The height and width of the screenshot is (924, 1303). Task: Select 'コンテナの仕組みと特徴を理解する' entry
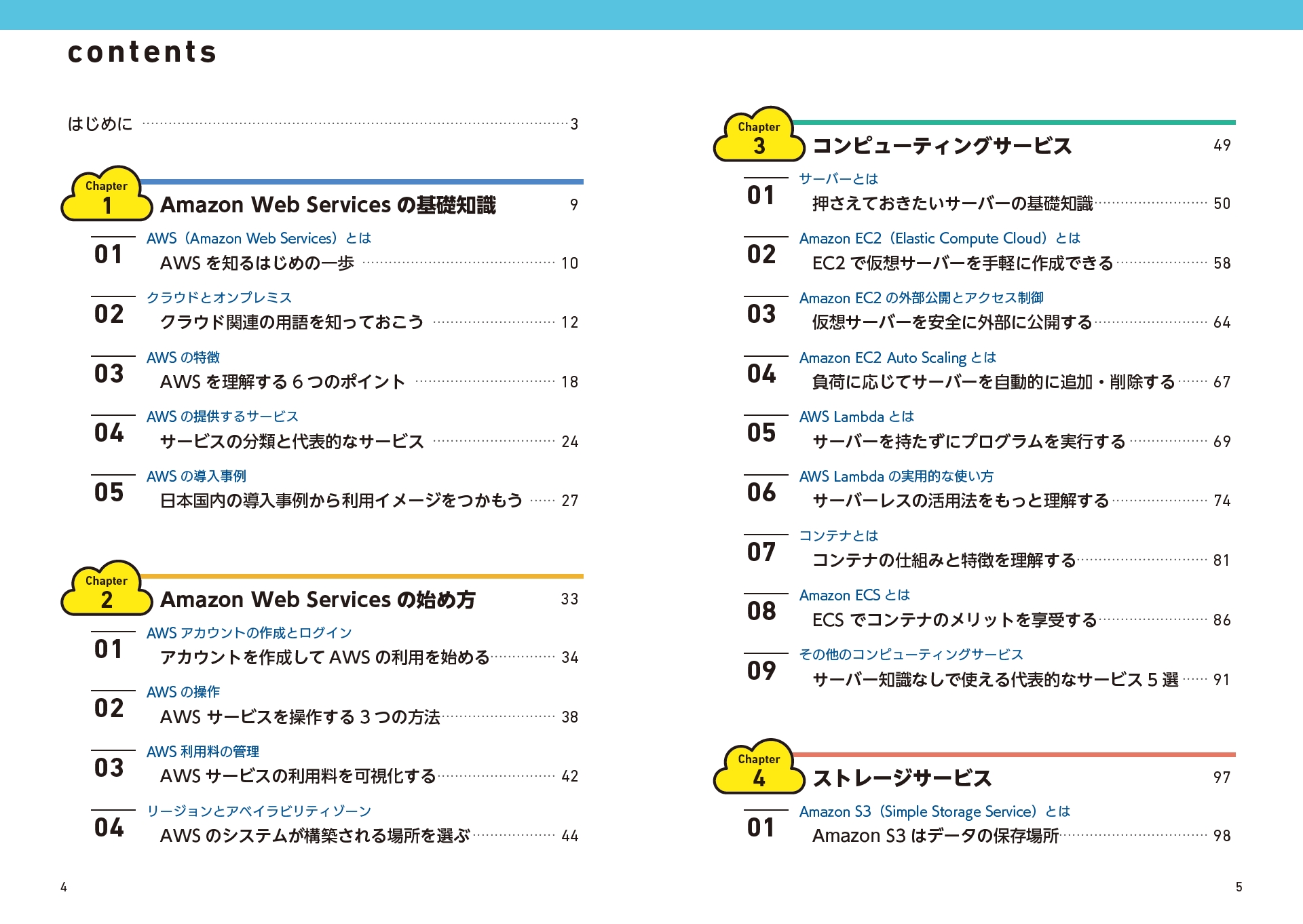coord(945,560)
